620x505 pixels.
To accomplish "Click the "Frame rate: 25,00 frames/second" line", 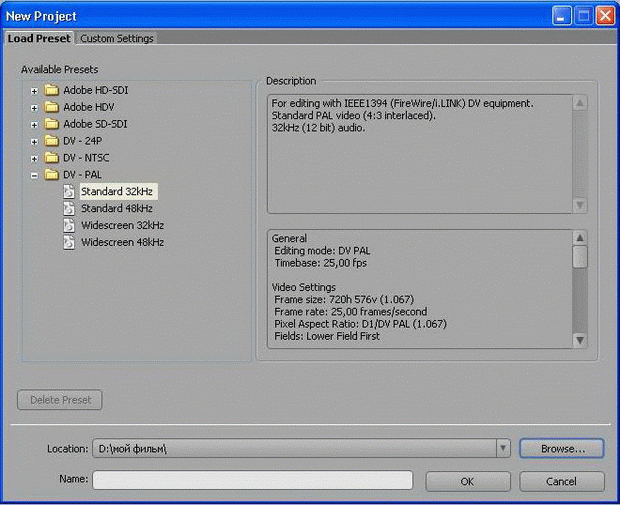I will (351, 312).
